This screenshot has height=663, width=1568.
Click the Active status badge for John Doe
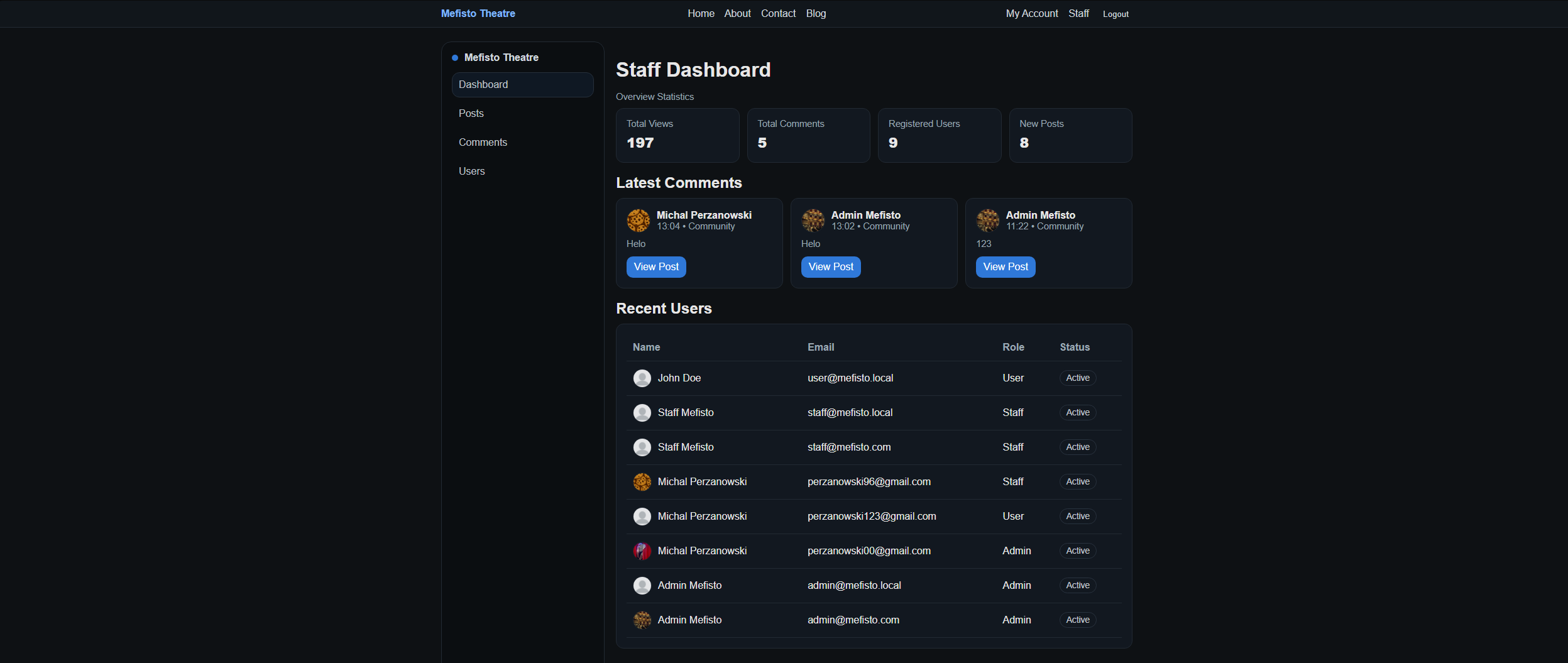pyautogui.click(x=1077, y=378)
